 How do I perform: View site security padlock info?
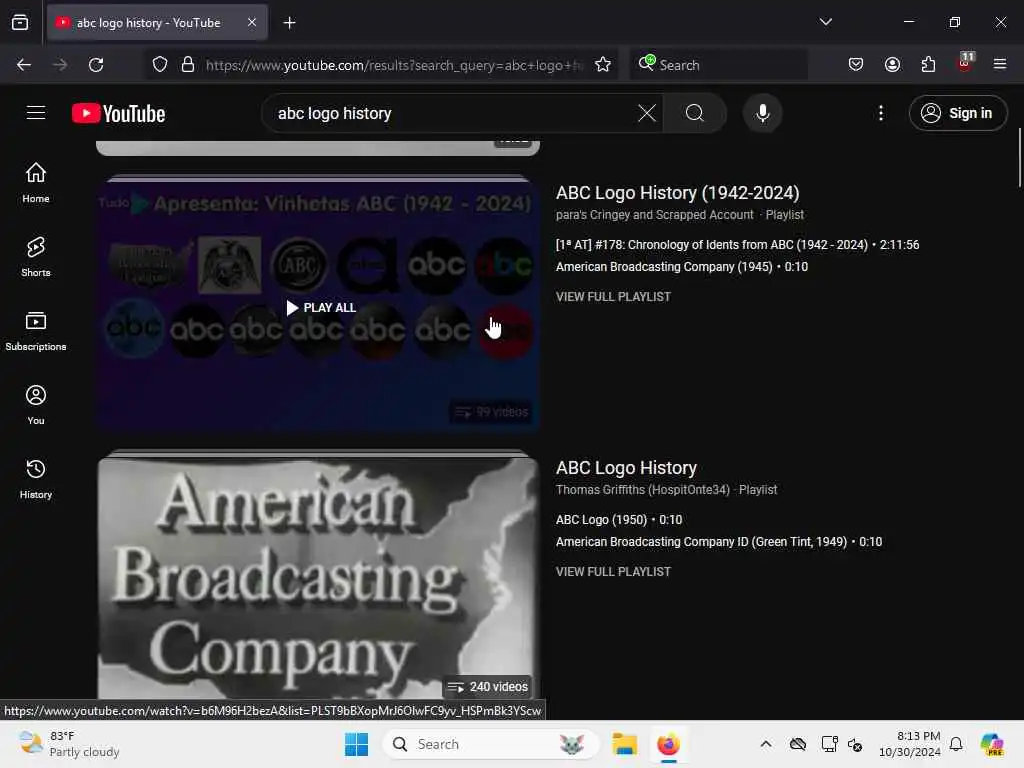click(x=188, y=65)
